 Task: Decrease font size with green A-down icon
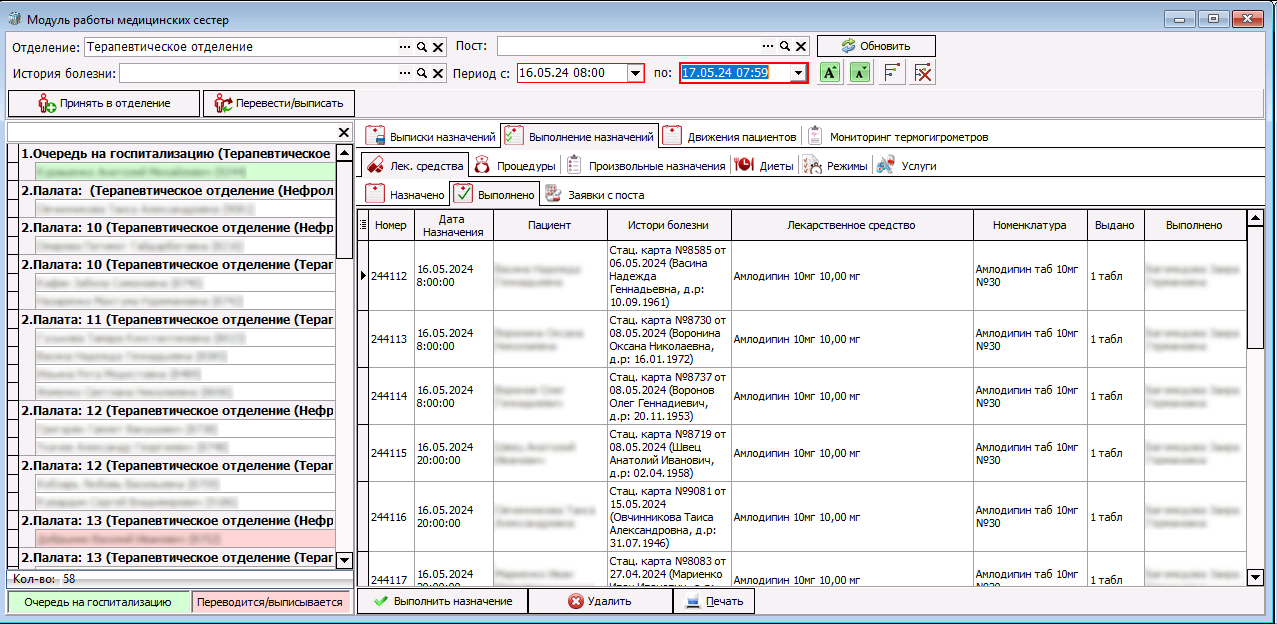pos(860,73)
